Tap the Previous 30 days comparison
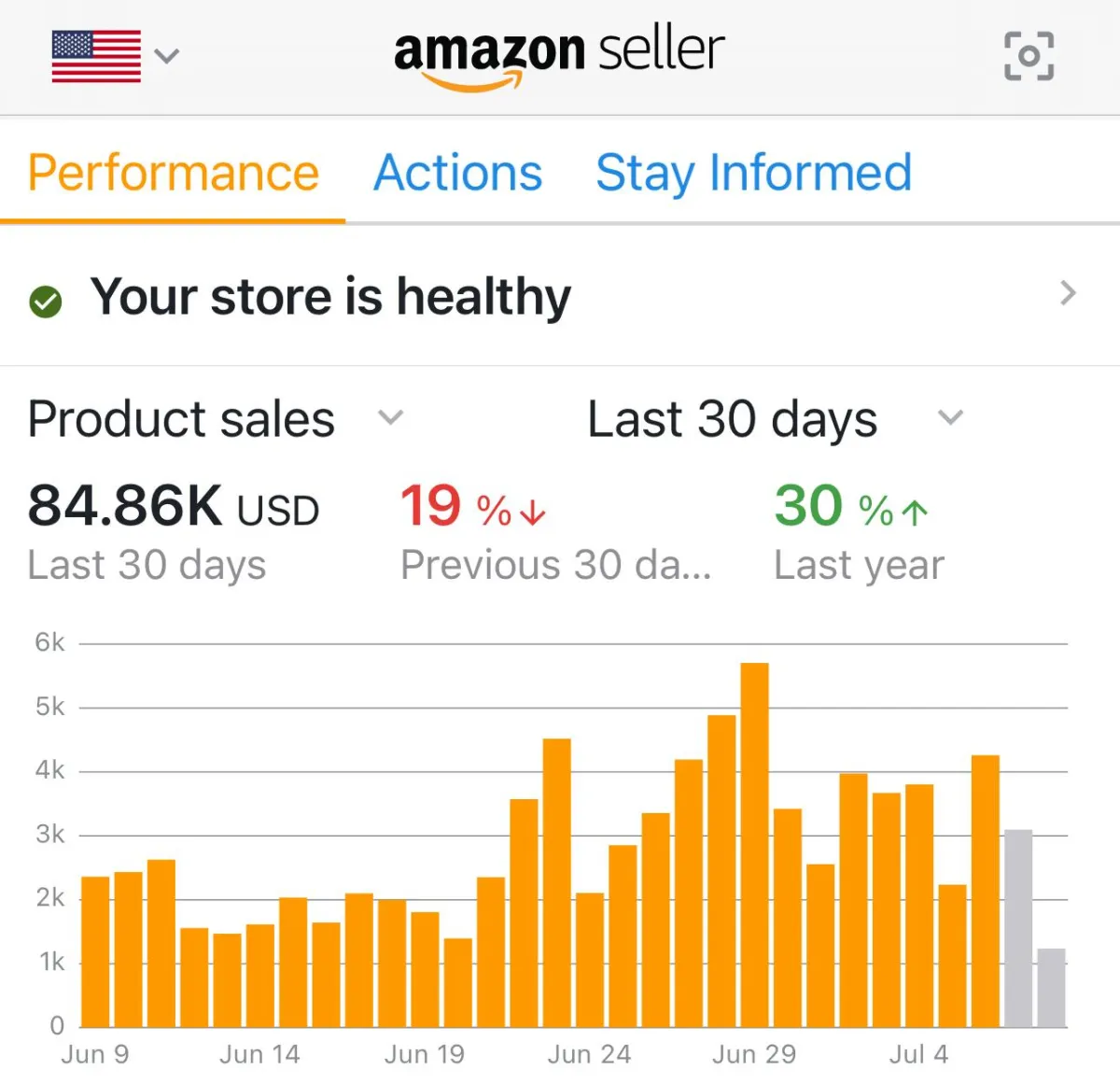 [x=556, y=565]
